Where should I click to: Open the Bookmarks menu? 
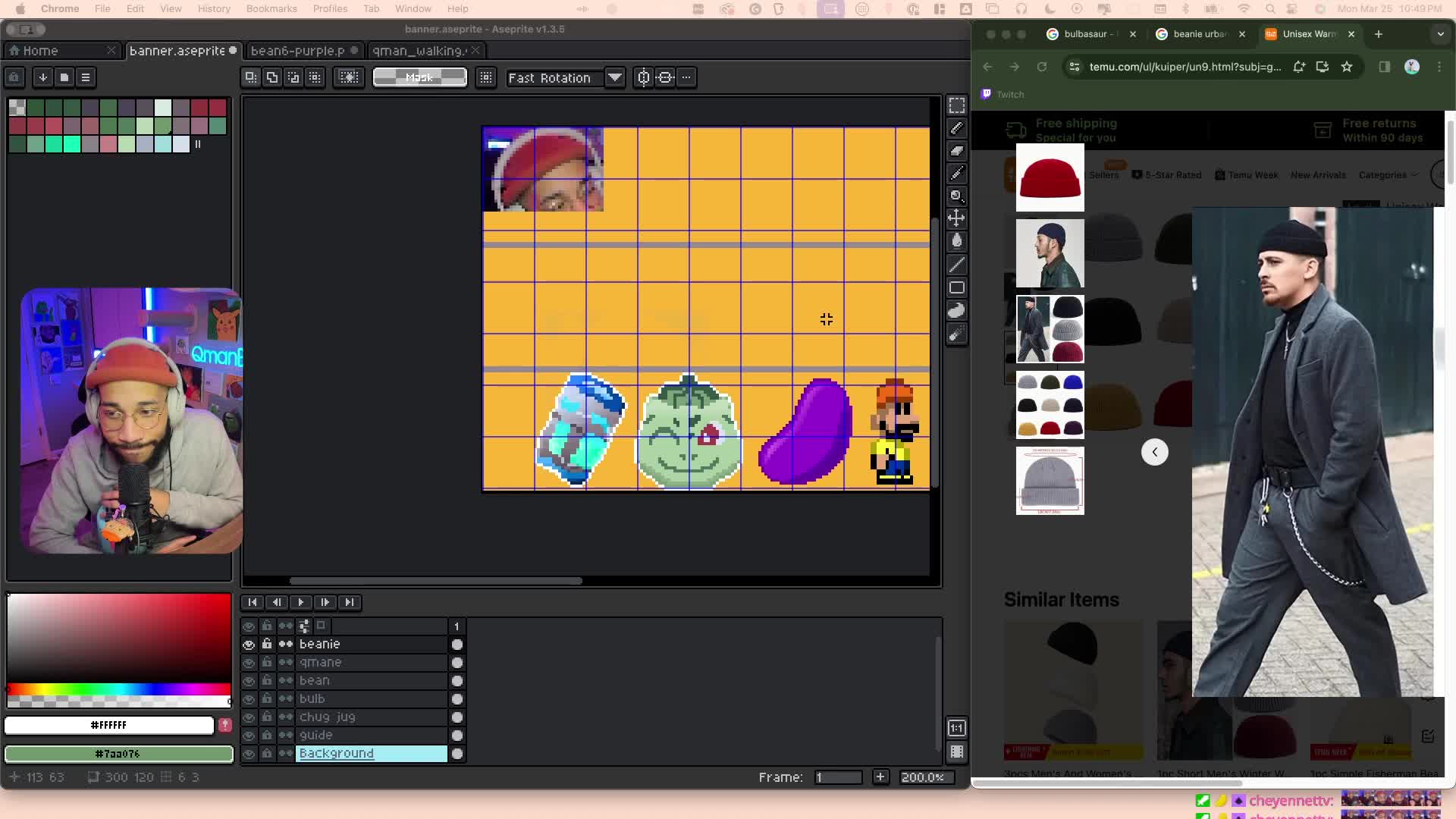point(271,9)
